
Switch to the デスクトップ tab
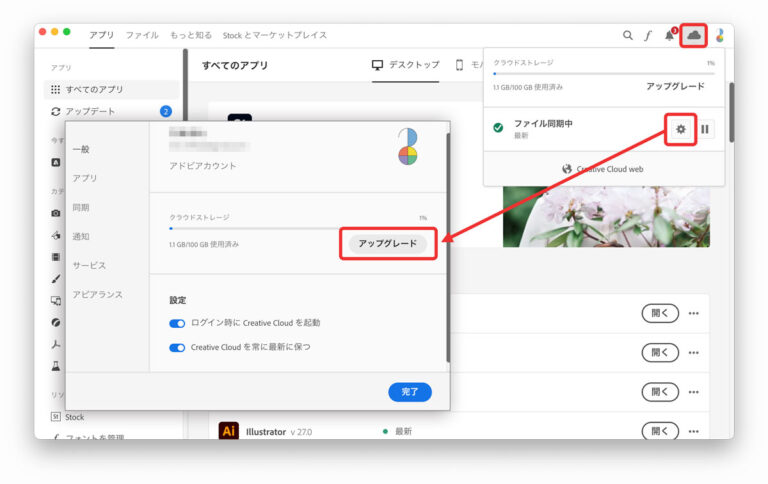coord(405,65)
